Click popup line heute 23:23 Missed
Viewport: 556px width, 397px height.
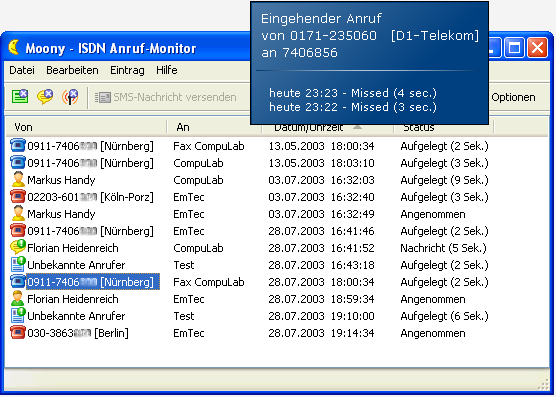click(x=353, y=93)
